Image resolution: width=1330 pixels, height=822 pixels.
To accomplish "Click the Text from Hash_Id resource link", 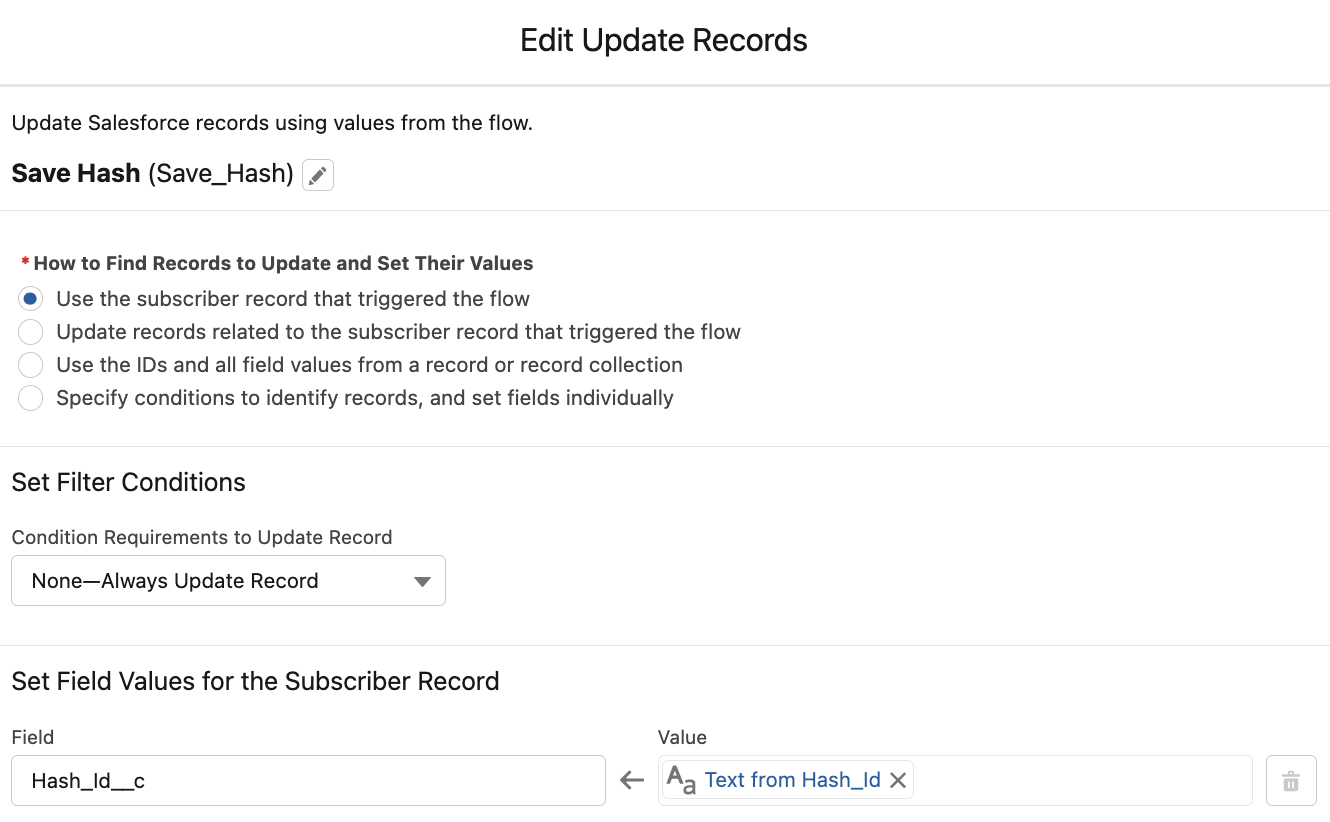I will pyautogui.click(x=790, y=780).
